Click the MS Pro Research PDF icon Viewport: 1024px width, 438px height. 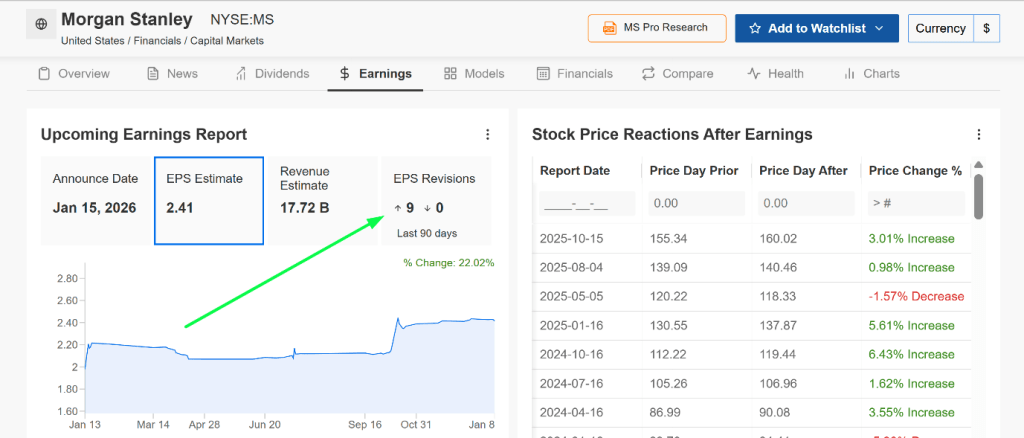point(607,28)
